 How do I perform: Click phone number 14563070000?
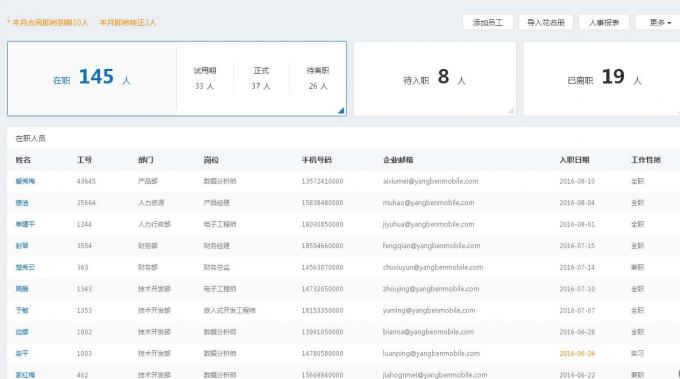point(322,267)
